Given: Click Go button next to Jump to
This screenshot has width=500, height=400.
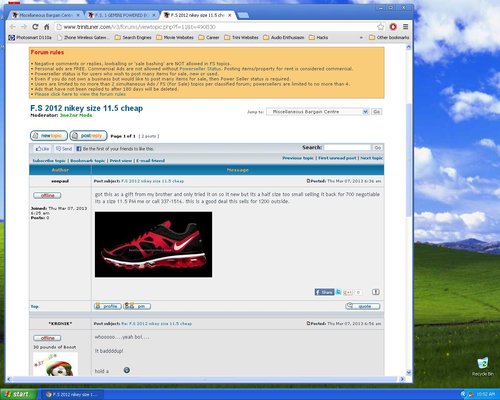Looking at the screenshot, I should point(377,112).
